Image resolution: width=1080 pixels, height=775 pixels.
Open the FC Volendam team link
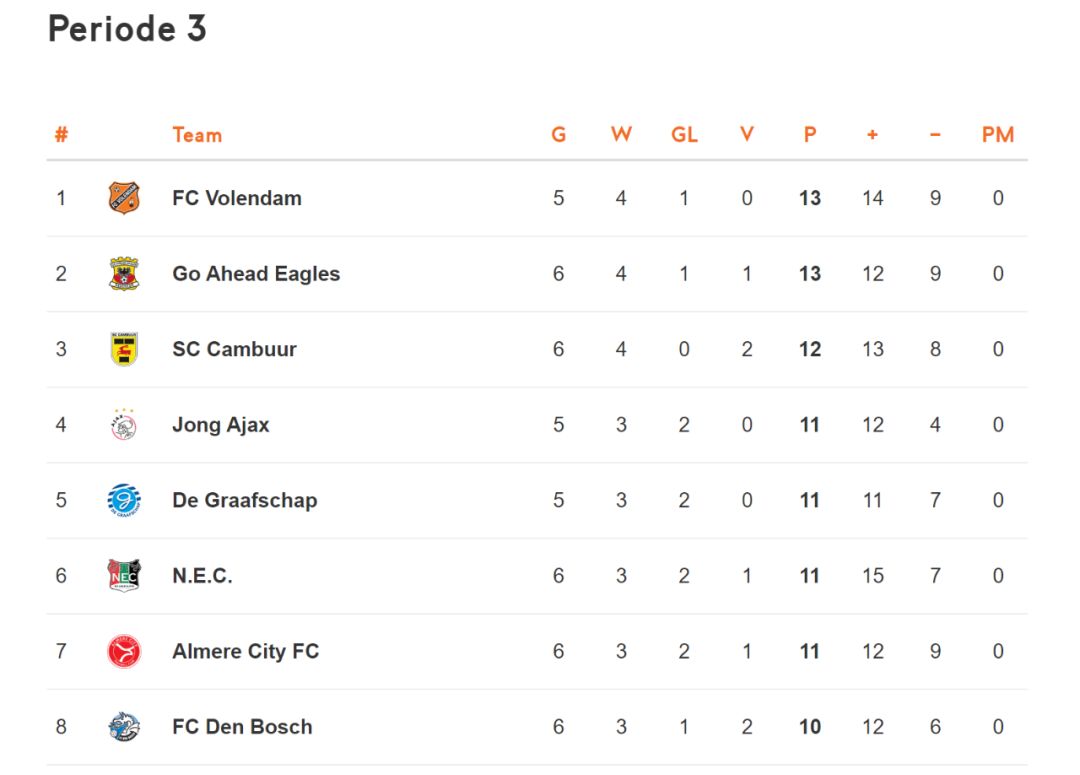point(237,198)
